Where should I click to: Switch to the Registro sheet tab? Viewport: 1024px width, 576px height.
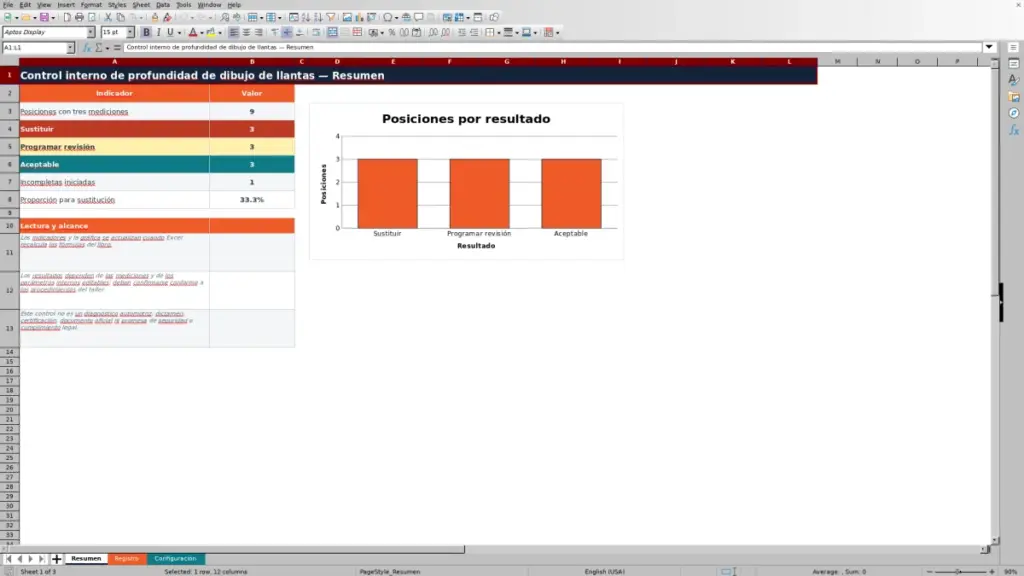126,558
